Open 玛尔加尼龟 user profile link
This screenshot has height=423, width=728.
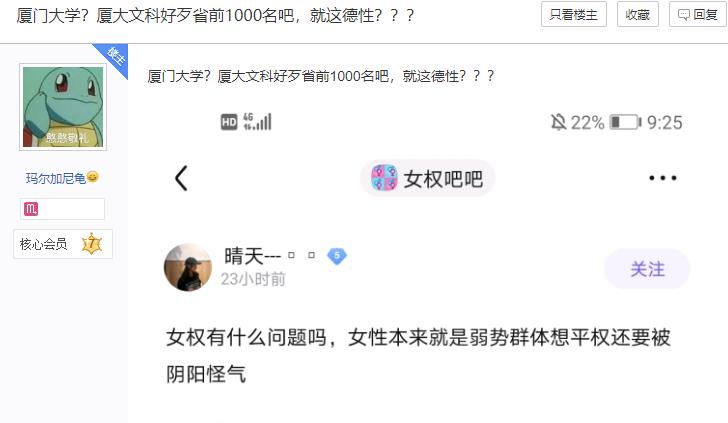point(56,178)
